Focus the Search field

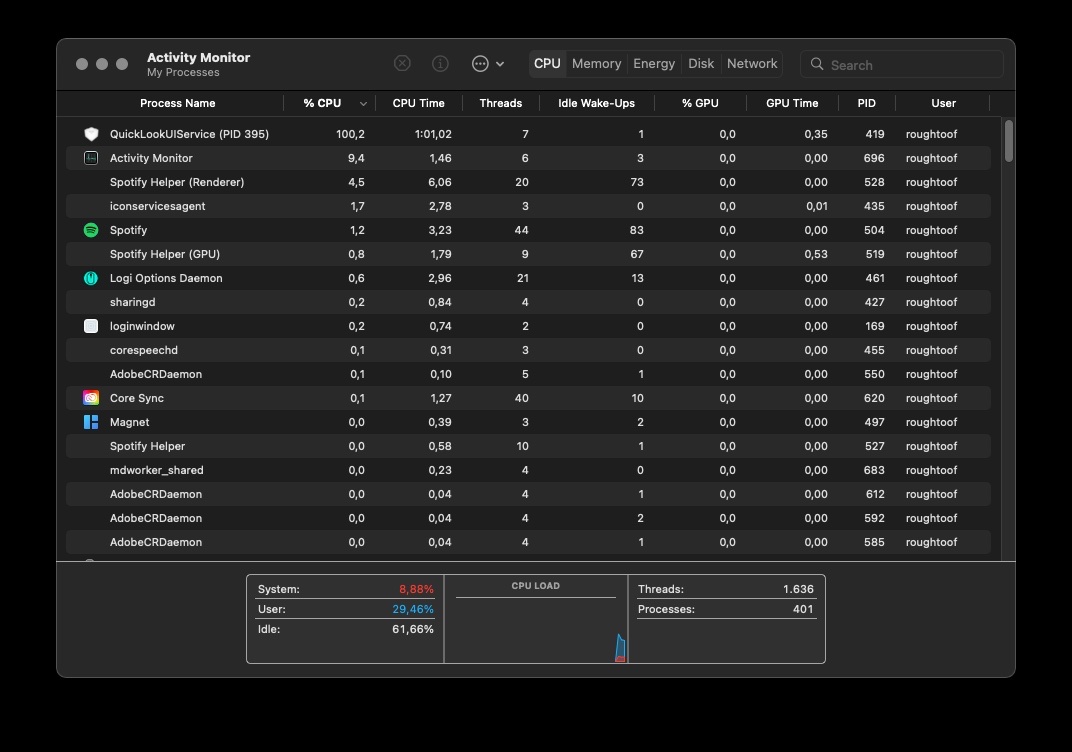click(x=902, y=64)
